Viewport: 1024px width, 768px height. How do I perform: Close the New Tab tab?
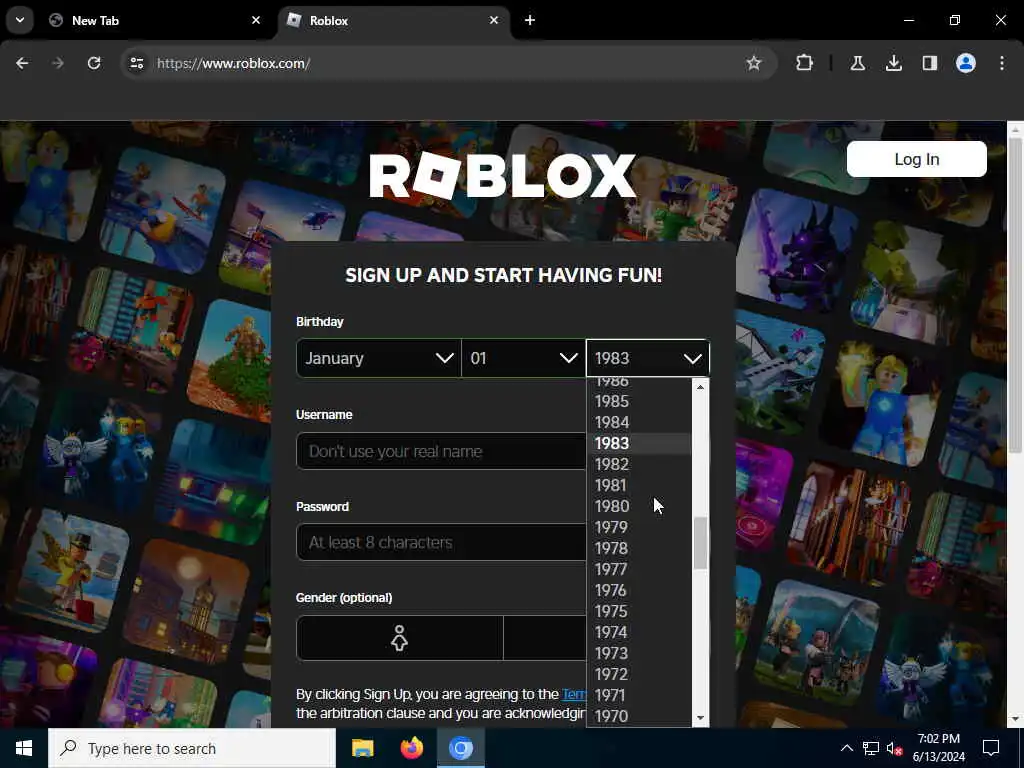[256, 20]
